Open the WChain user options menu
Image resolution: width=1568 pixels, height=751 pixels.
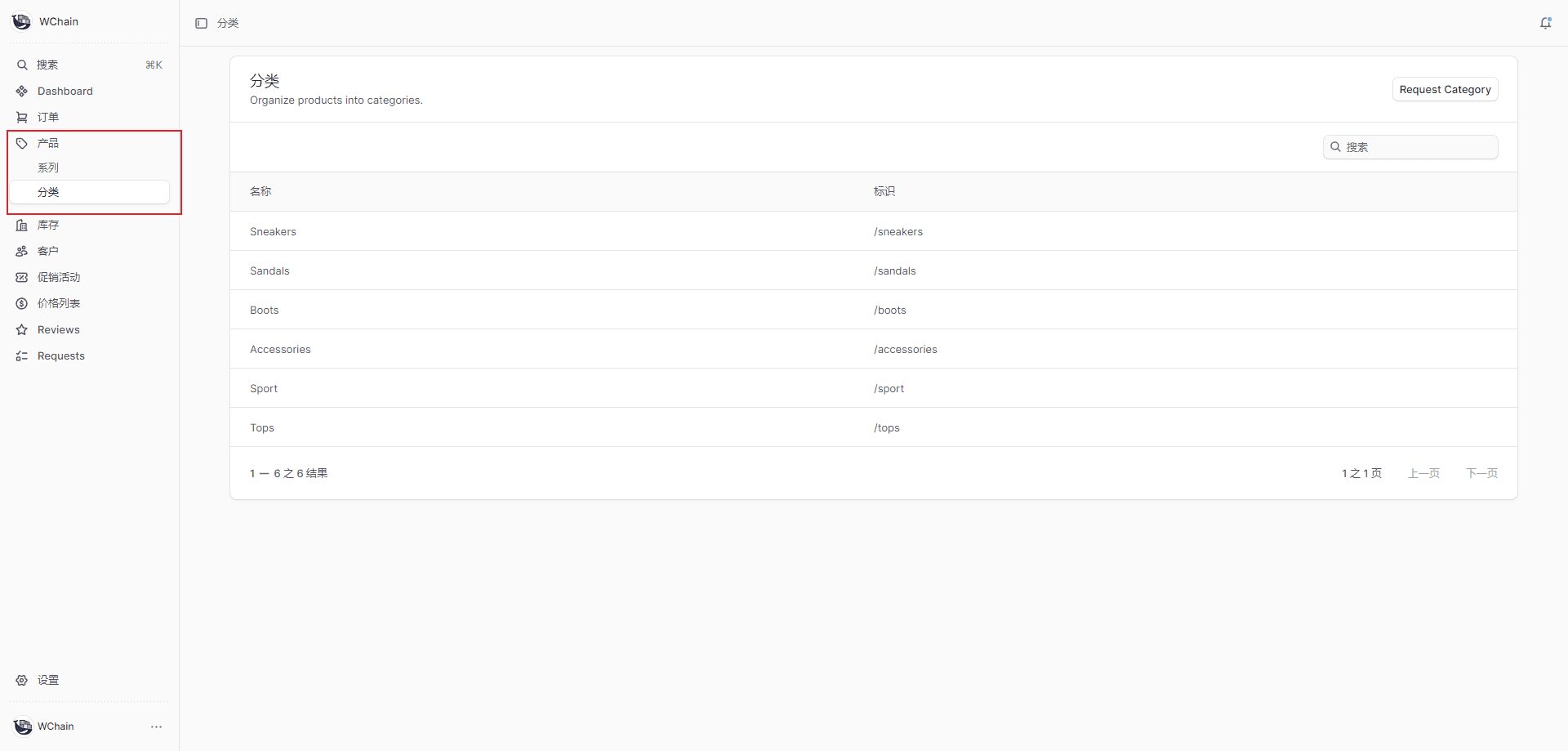[156, 726]
